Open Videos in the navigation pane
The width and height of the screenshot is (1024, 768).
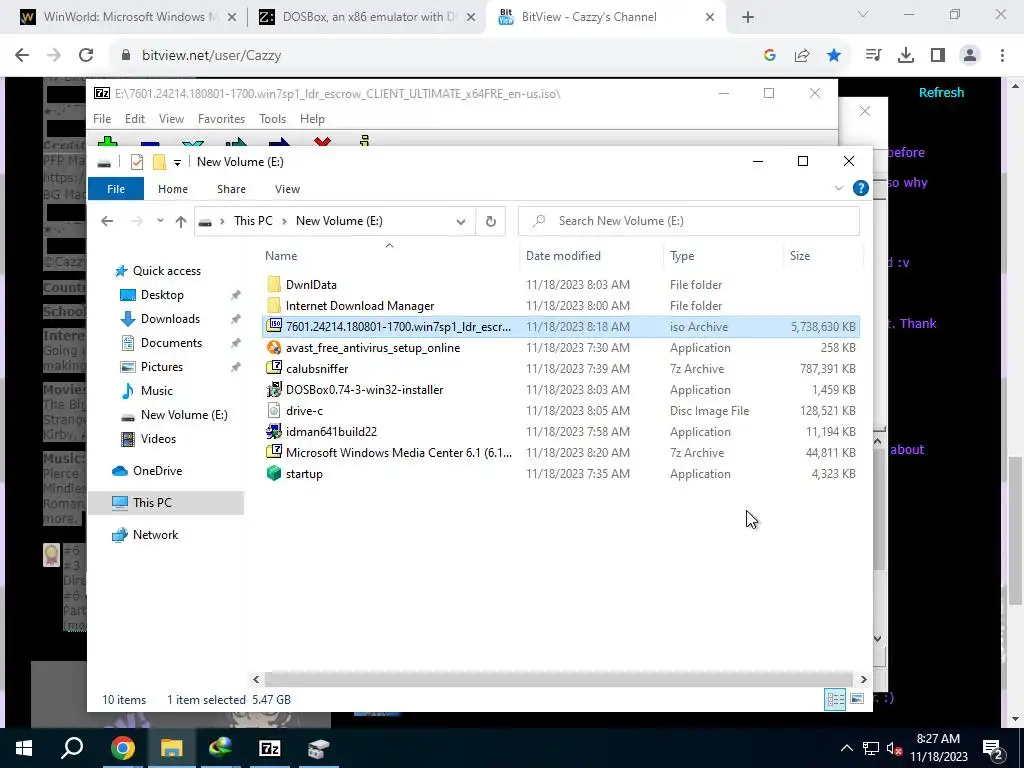158,439
